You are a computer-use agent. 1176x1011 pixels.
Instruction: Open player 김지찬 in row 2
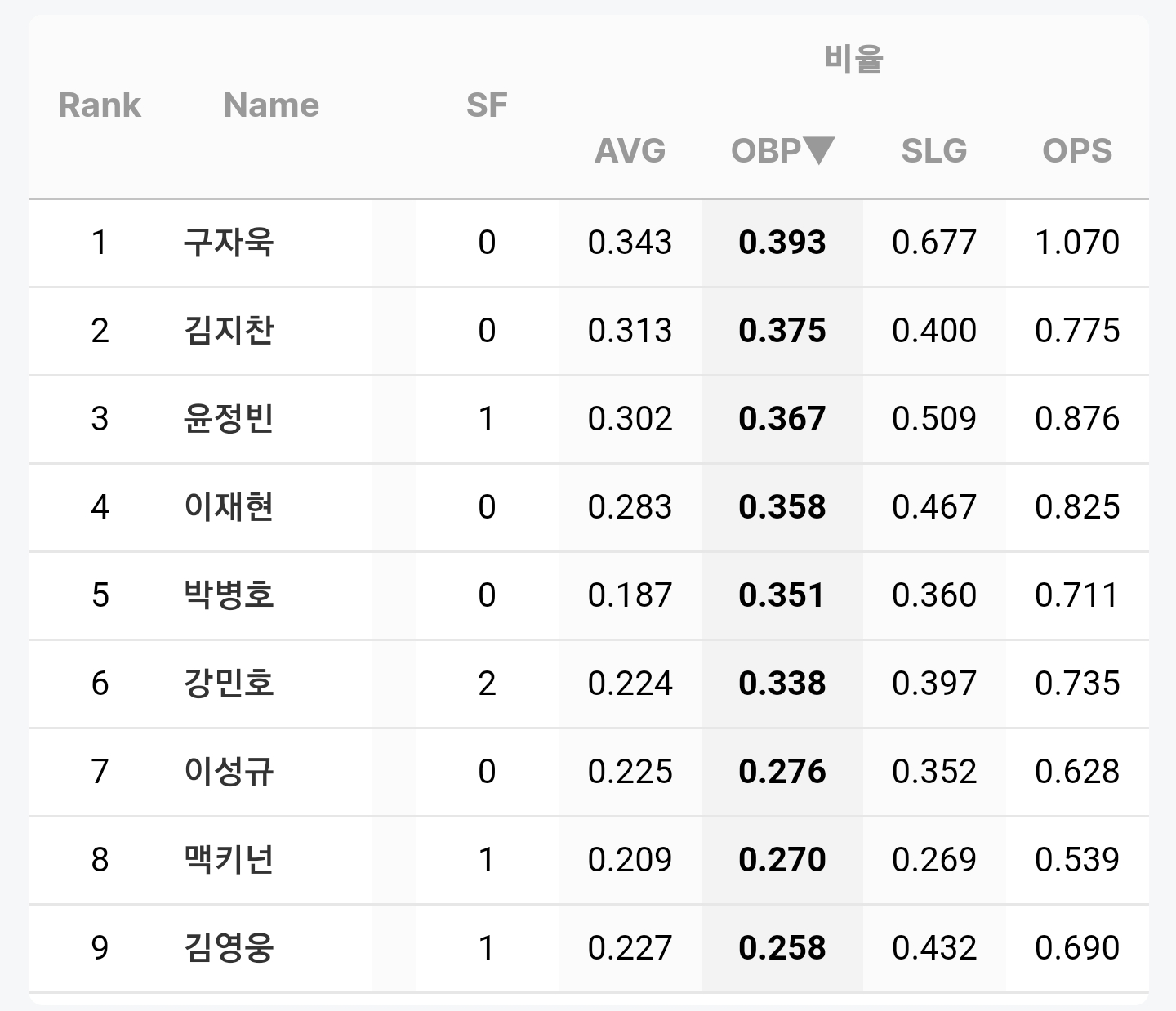[x=229, y=330]
